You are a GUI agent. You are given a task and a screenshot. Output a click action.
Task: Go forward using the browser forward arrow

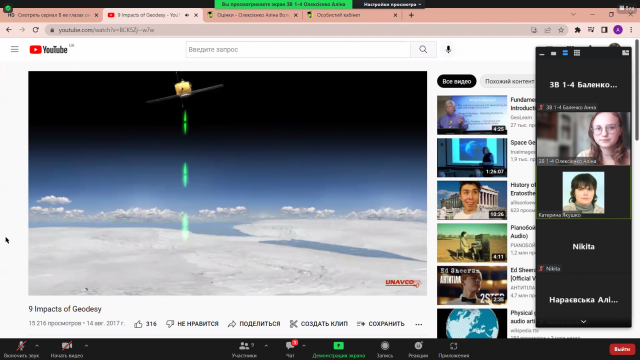click(x=22, y=30)
